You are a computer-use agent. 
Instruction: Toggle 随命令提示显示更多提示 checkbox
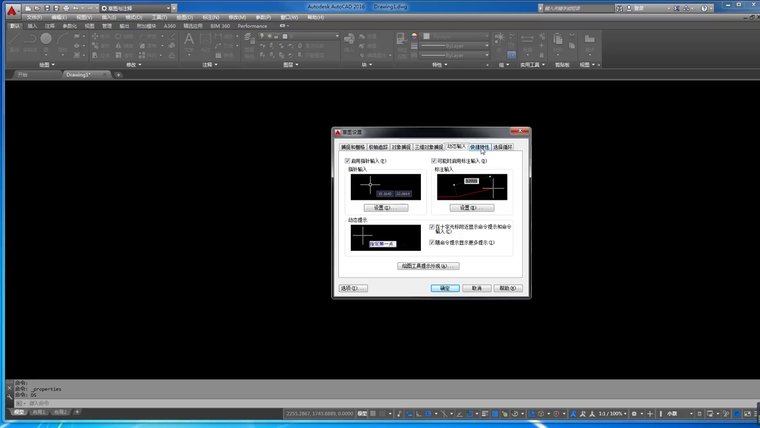pyautogui.click(x=432, y=242)
